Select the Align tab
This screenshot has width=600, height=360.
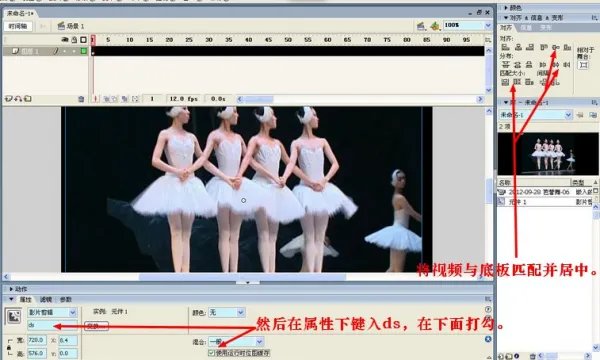click(506, 28)
